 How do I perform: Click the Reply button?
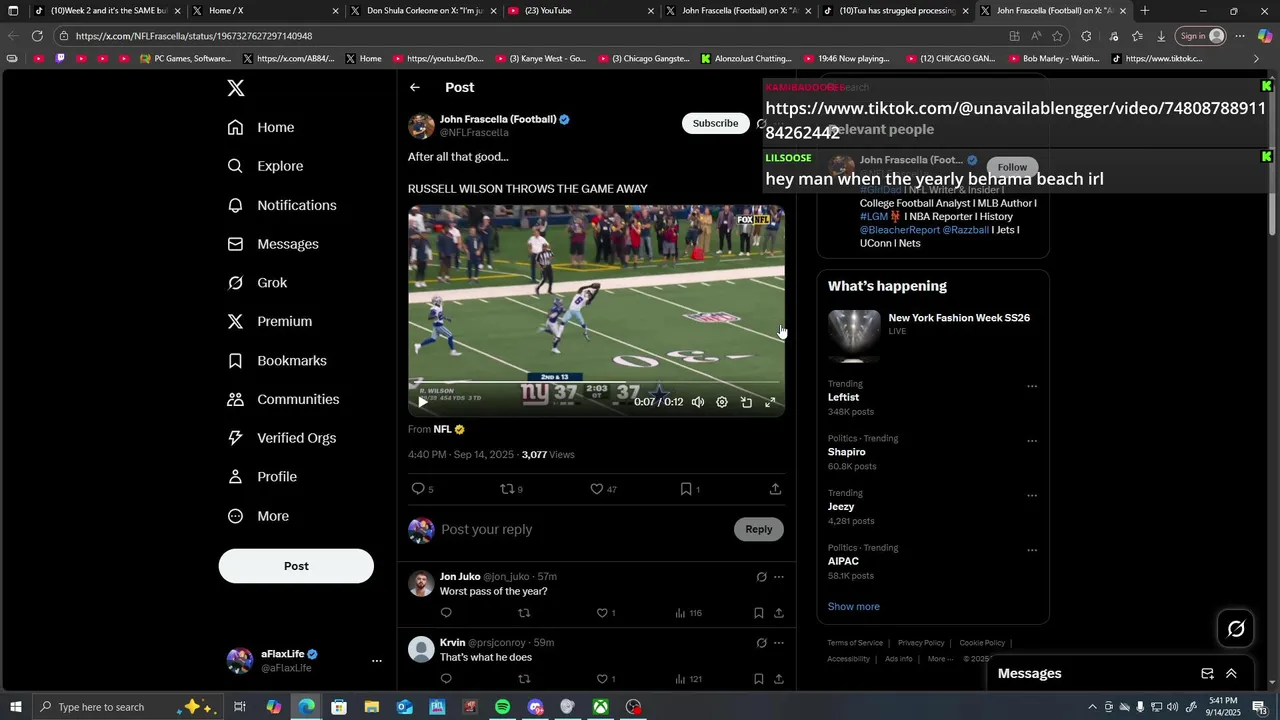(x=759, y=529)
